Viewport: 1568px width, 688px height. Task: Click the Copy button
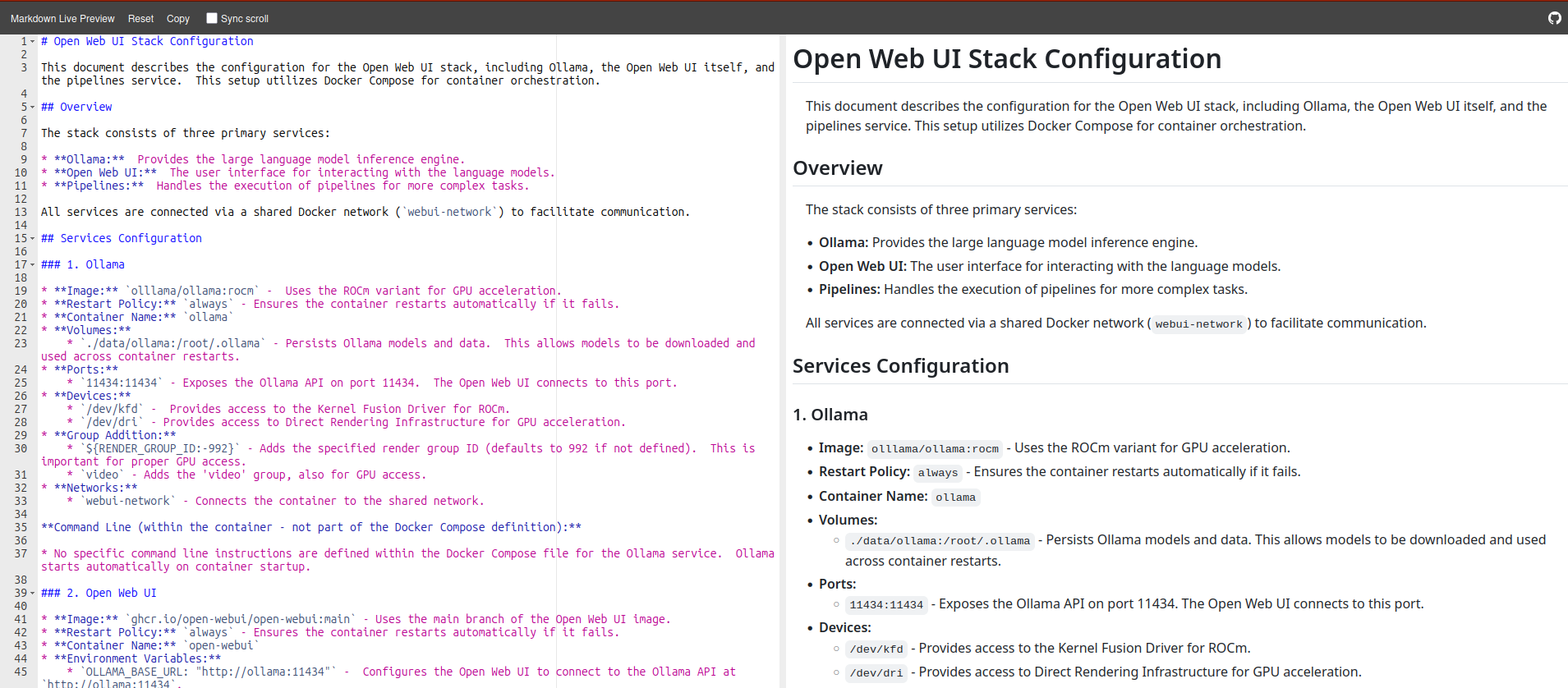click(x=178, y=18)
